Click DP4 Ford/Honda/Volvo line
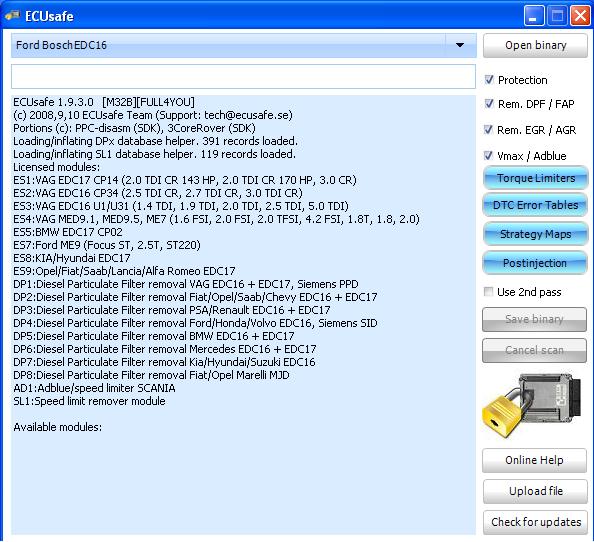This screenshot has height=542, width=594. click(x=195, y=323)
